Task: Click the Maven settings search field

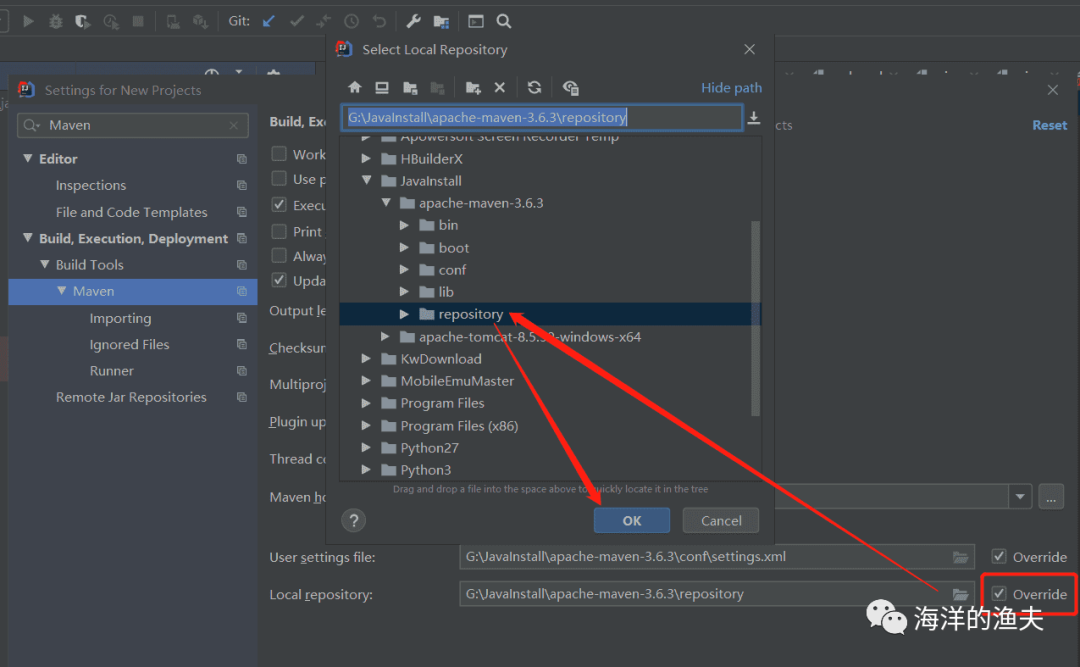Action: [133, 125]
